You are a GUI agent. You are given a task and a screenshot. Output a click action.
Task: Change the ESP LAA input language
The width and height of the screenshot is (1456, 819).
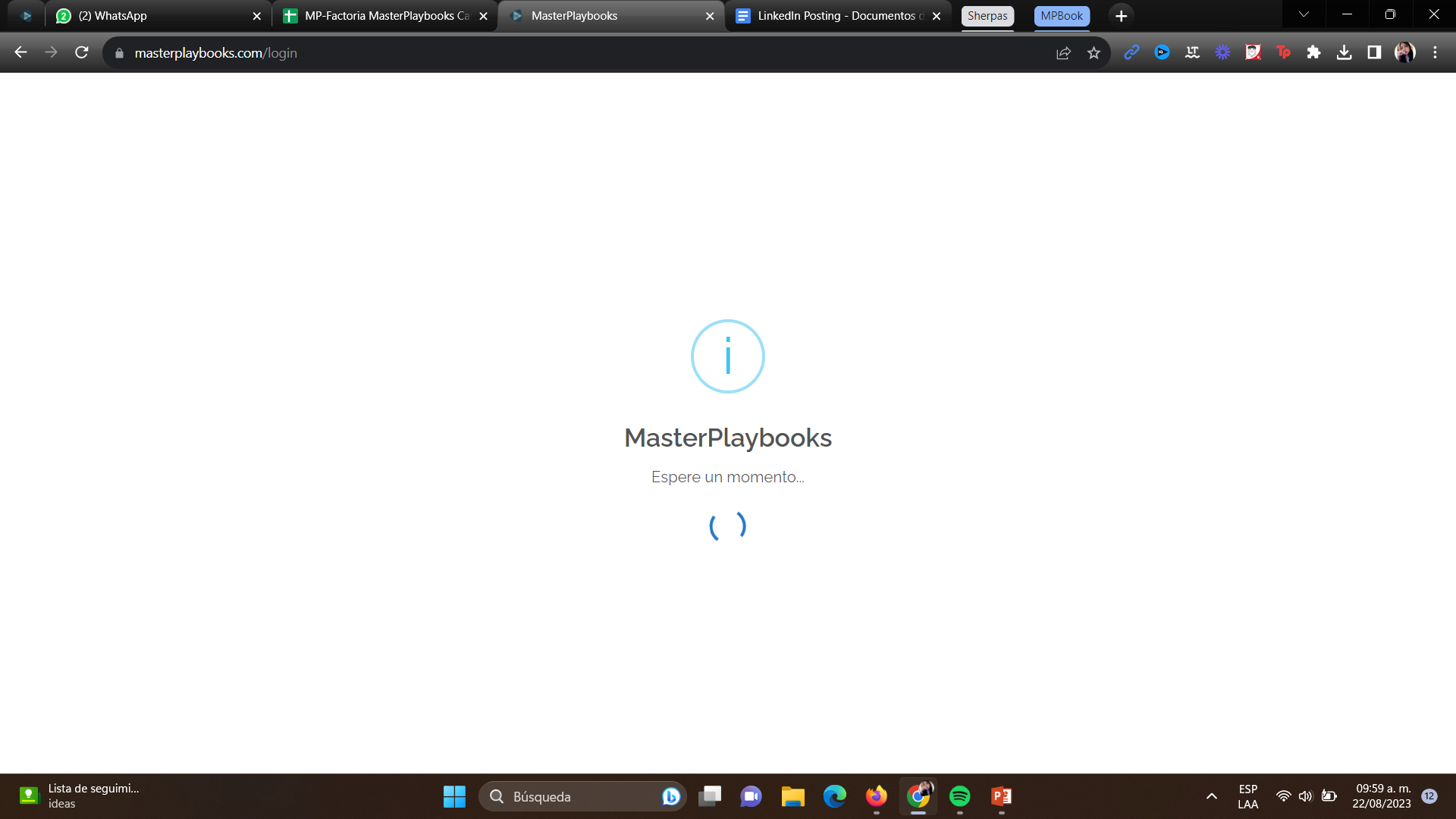[1247, 796]
